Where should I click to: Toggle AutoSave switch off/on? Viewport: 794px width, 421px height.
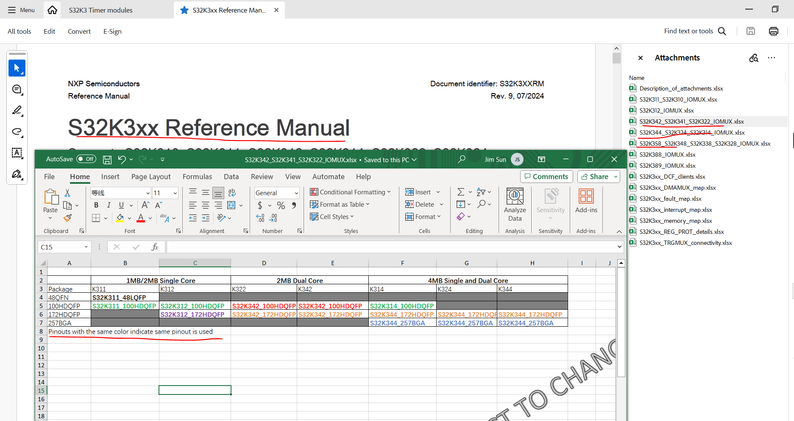point(86,159)
